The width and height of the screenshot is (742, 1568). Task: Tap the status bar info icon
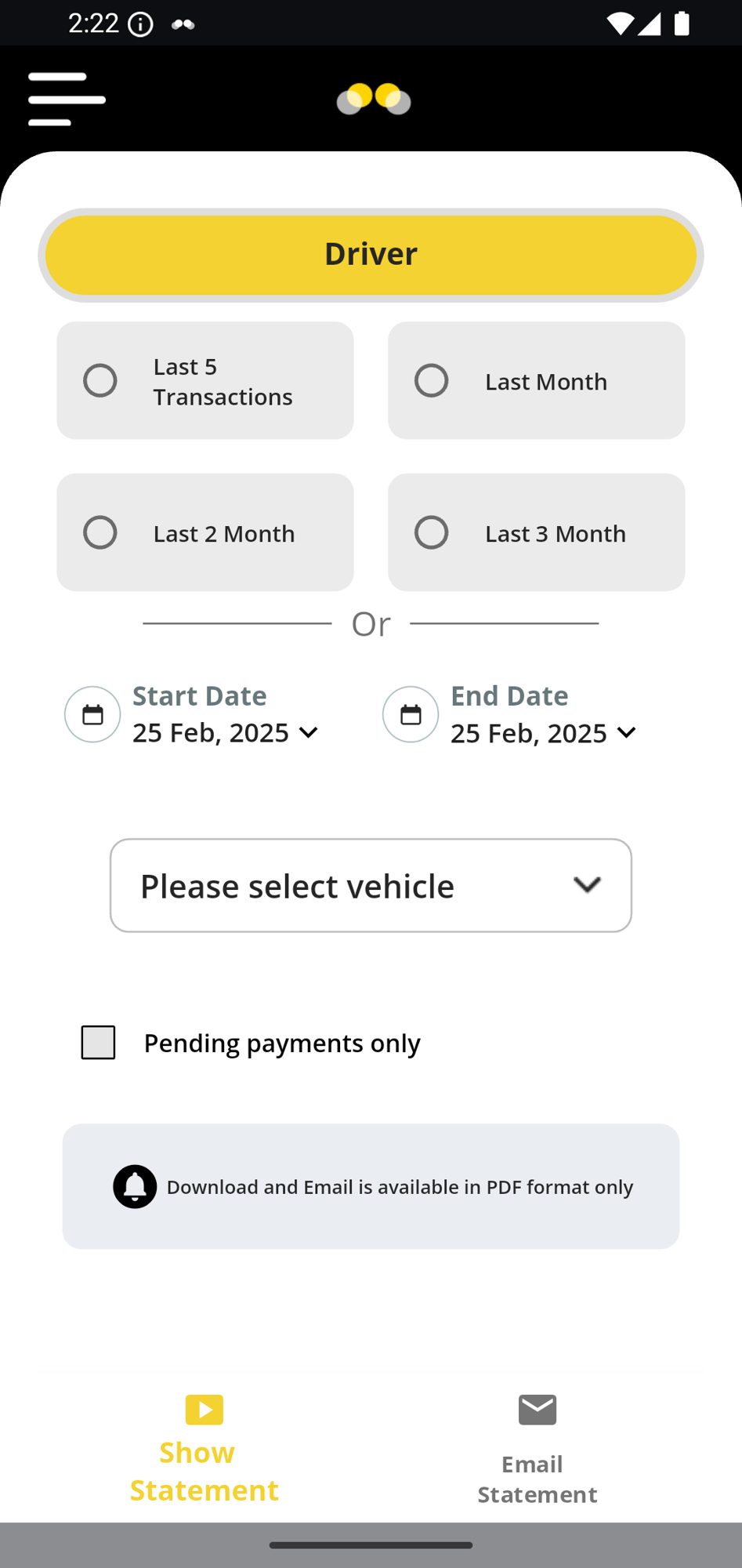coord(141,24)
